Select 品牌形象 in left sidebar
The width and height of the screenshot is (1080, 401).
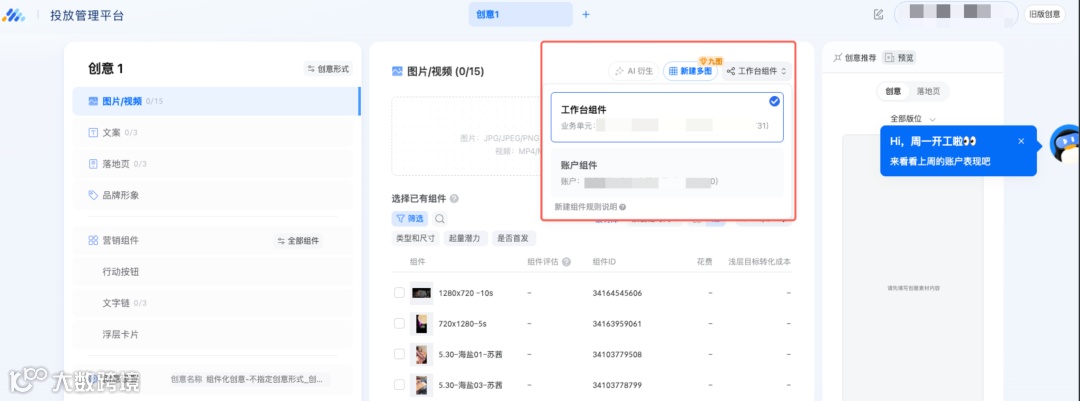[213, 195]
